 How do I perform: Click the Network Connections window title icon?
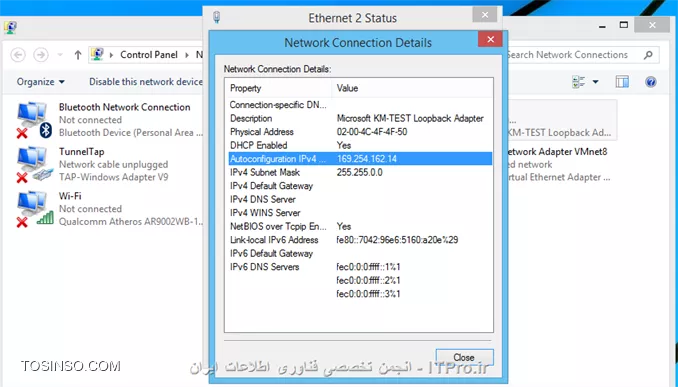(10, 27)
